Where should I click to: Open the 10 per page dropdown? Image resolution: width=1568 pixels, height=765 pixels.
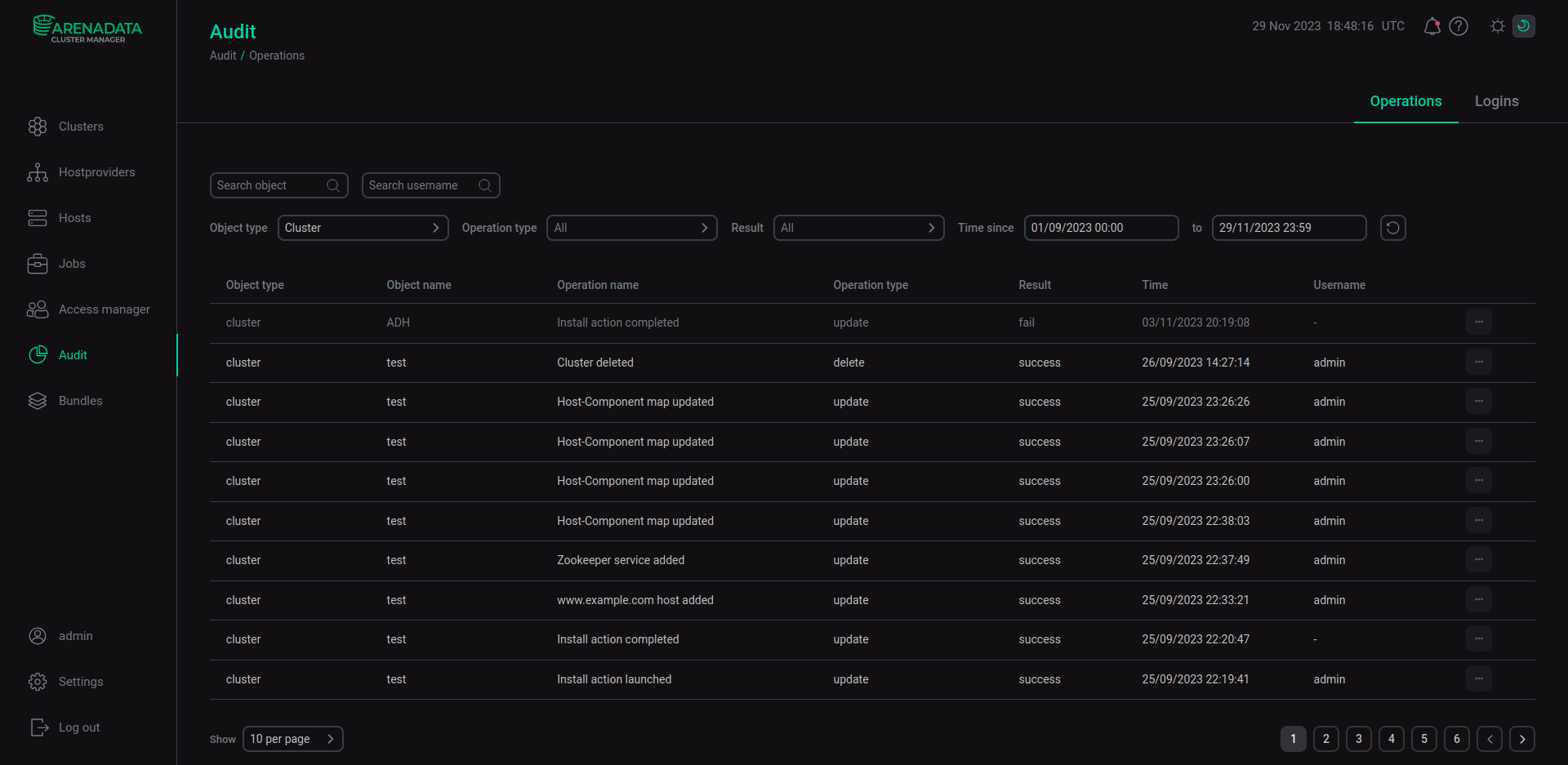(x=293, y=739)
